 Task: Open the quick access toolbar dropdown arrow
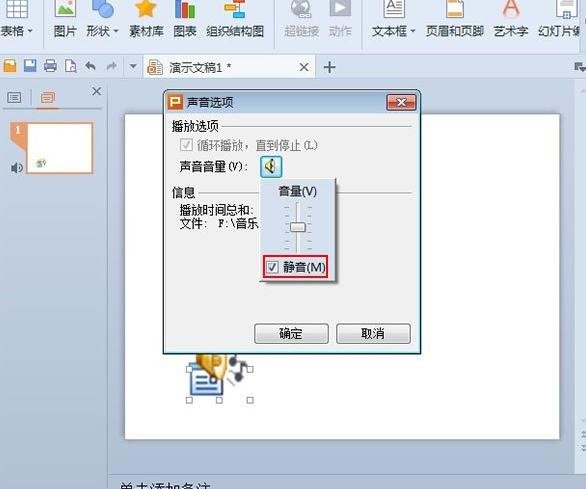click(x=133, y=67)
